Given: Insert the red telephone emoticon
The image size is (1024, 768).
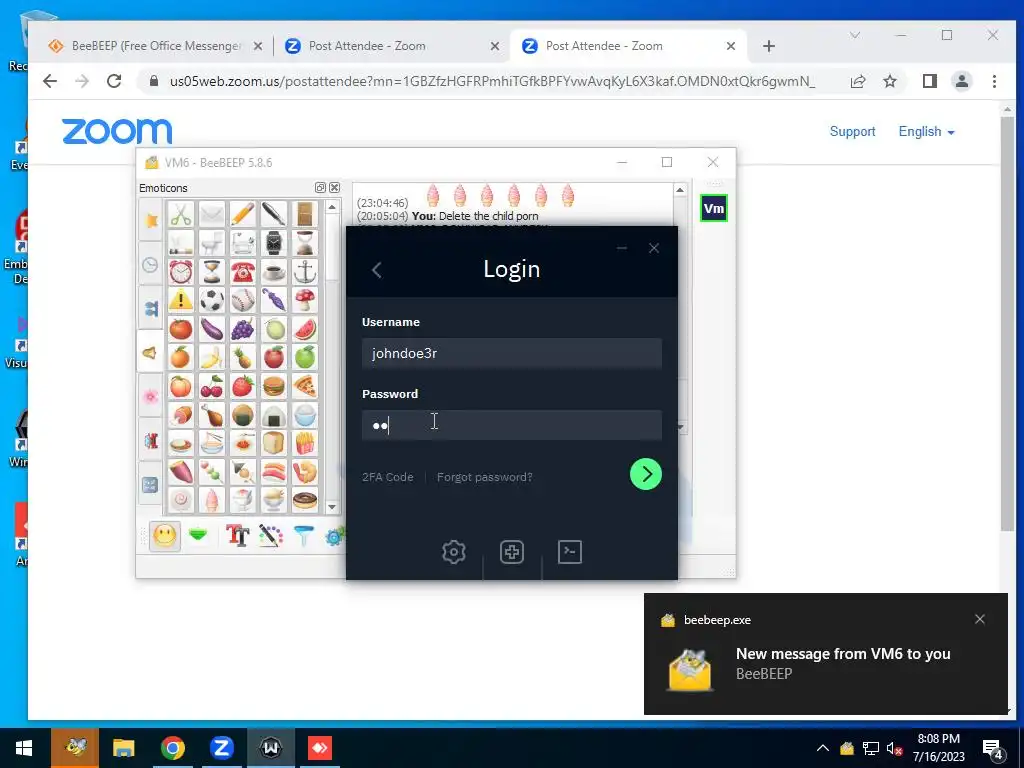Looking at the screenshot, I should [243, 272].
